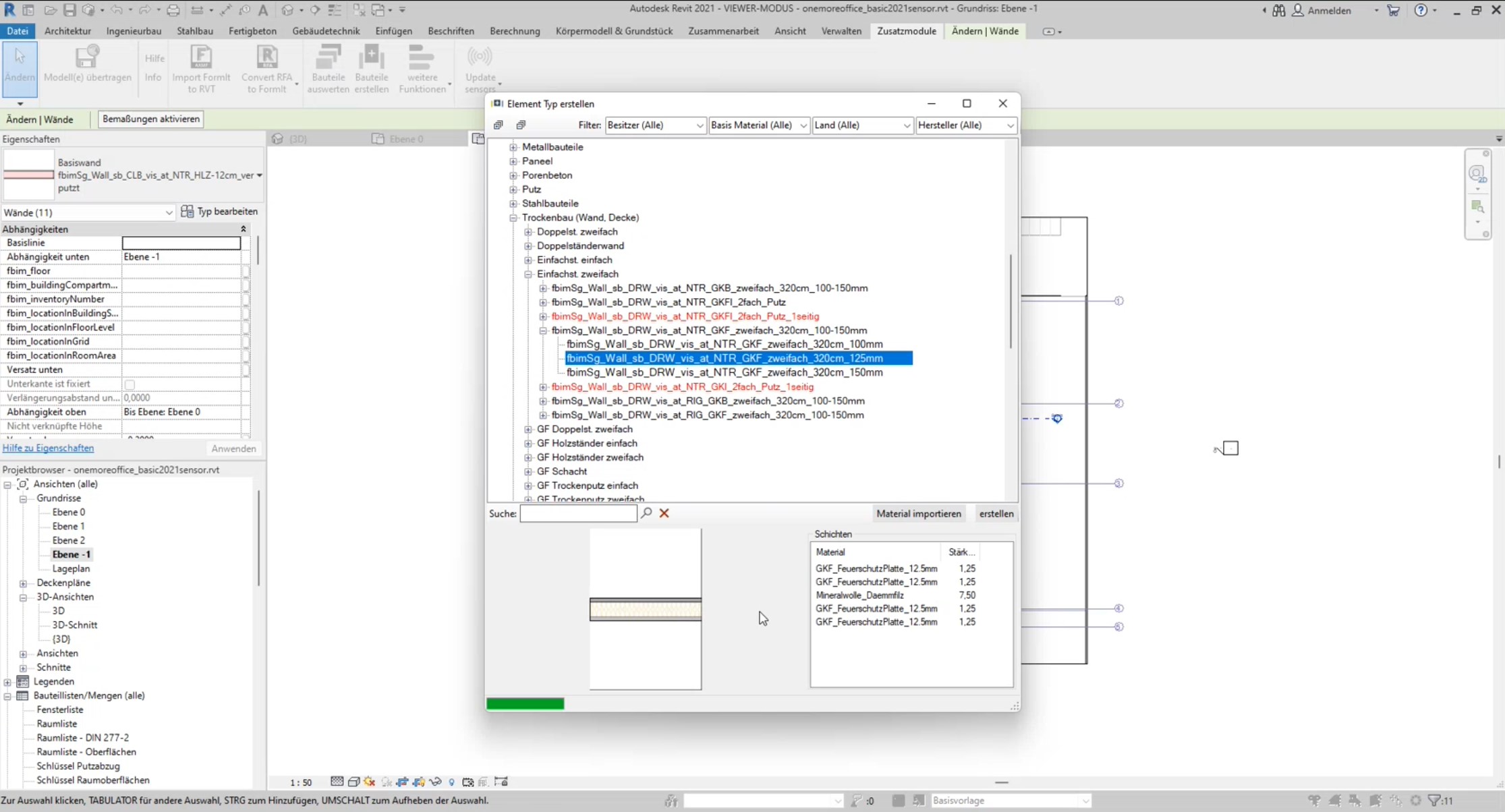Open the Besitzer (Alle) filter dropdown
This screenshot has height=812, width=1505.
coord(655,125)
